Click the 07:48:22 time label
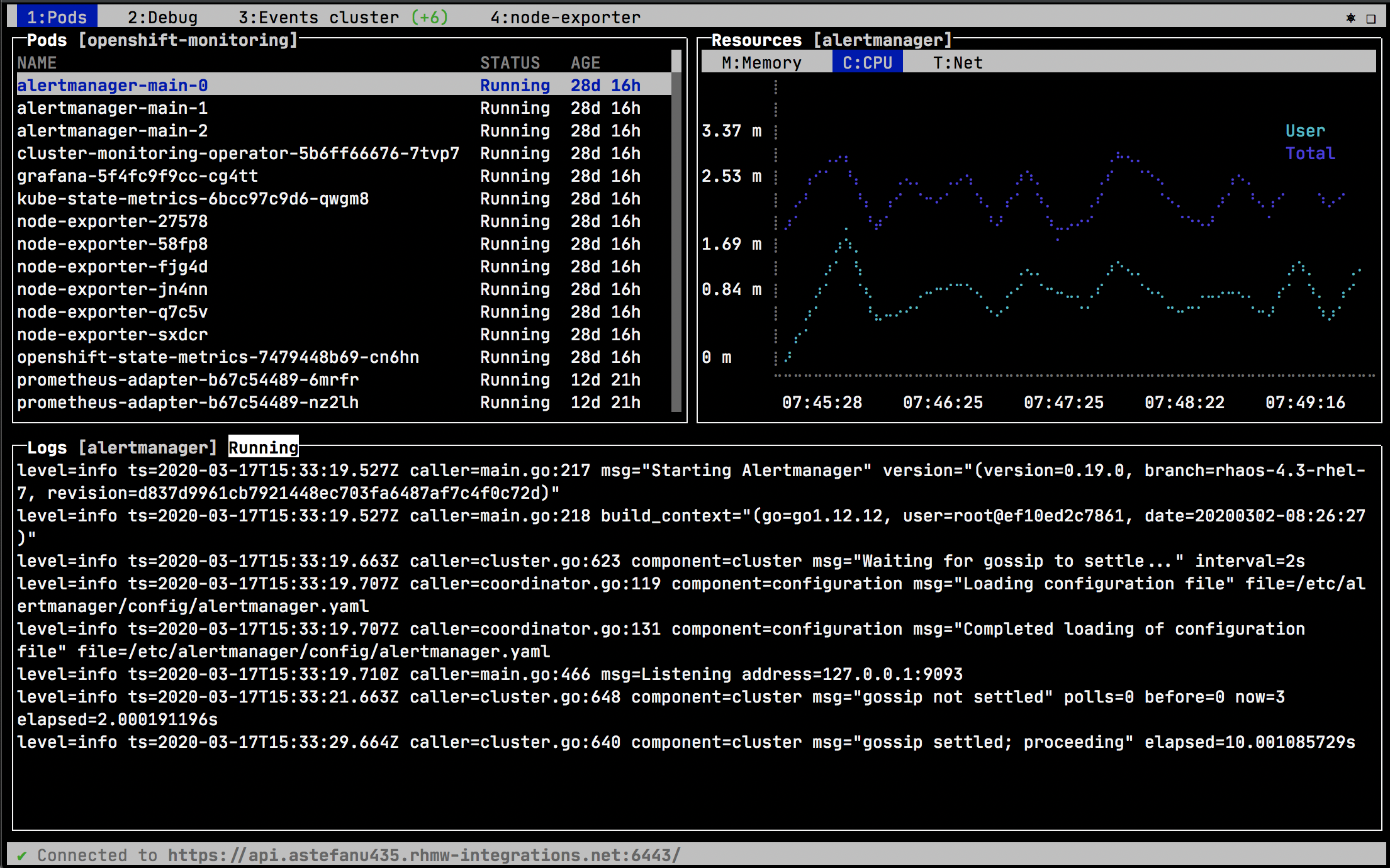The width and height of the screenshot is (1390, 868). (x=1184, y=402)
